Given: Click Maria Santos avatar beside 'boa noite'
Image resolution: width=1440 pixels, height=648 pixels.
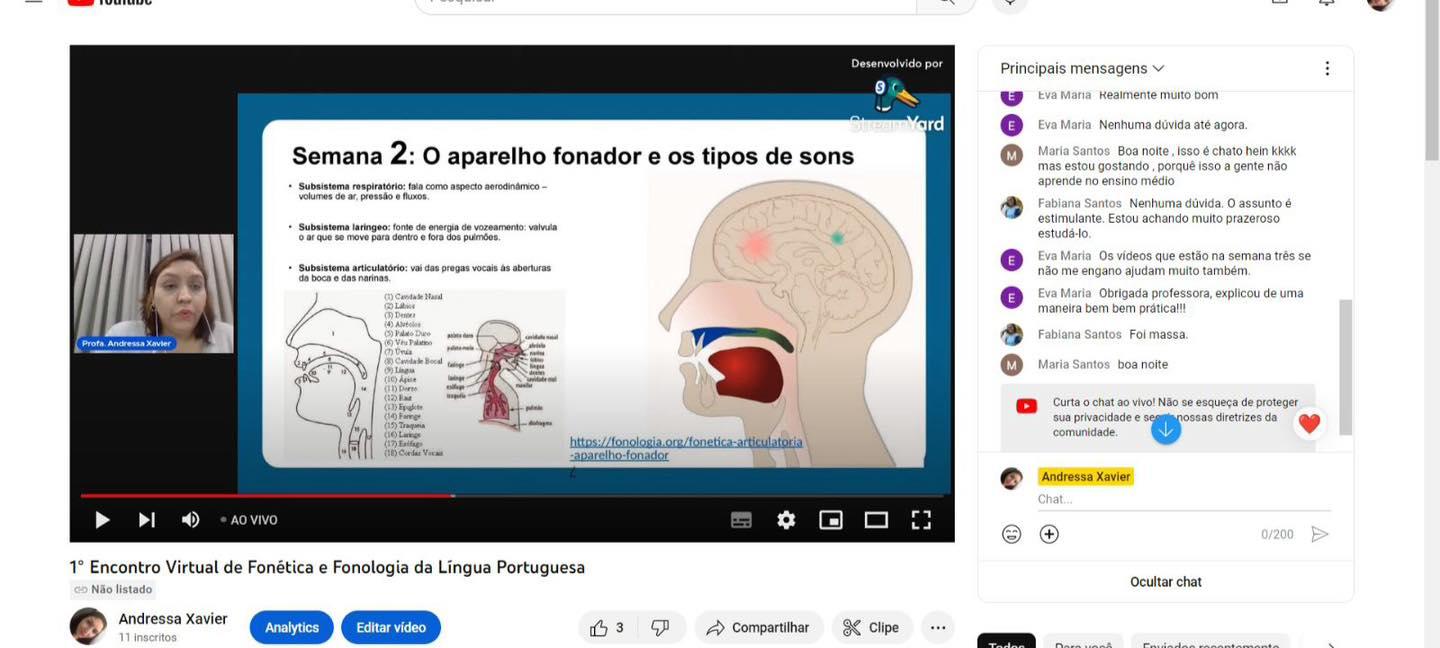Looking at the screenshot, I should point(1012,364).
